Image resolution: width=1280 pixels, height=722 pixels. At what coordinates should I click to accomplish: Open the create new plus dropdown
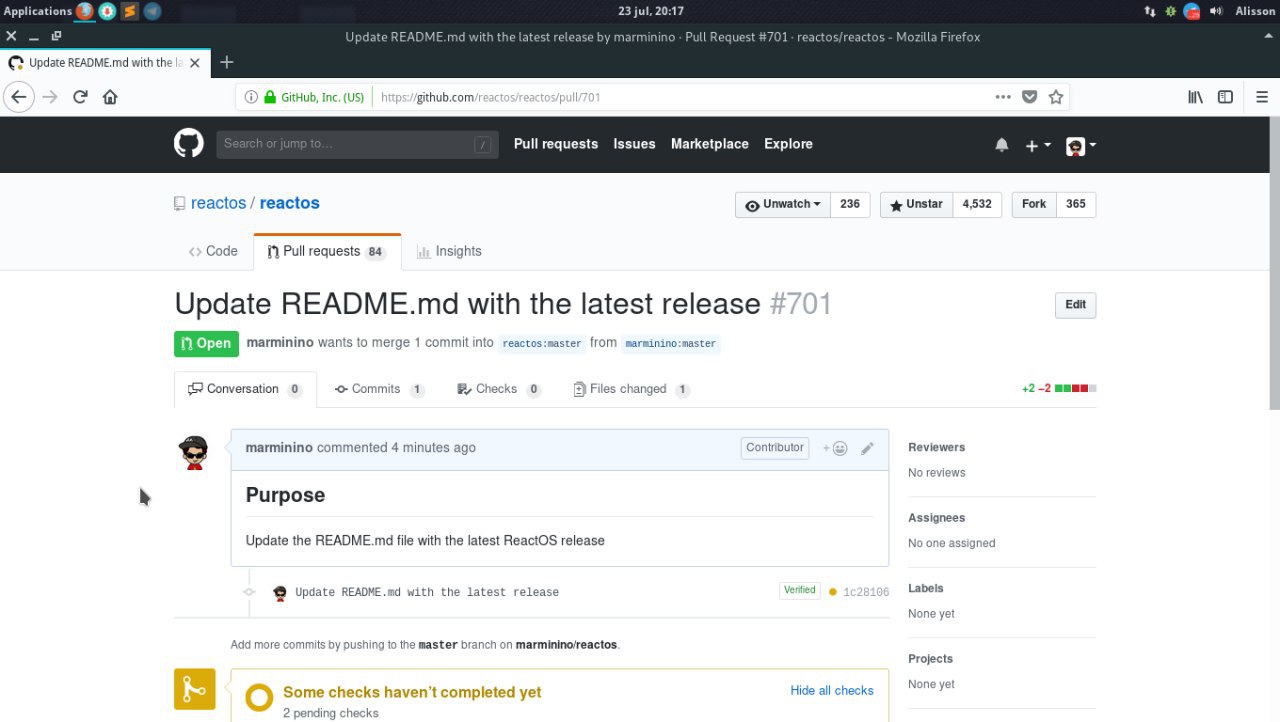(x=1037, y=145)
